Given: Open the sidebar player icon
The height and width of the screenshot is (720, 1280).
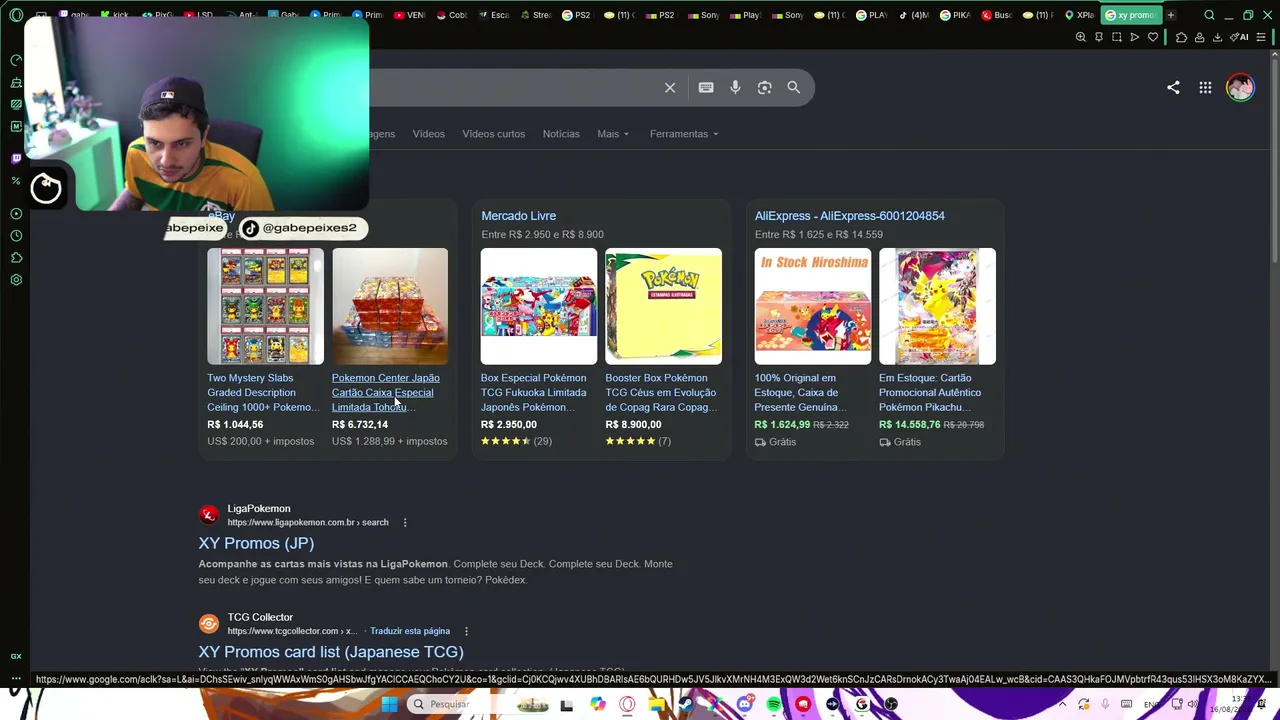Looking at the screenshot, I should (16, 214).
